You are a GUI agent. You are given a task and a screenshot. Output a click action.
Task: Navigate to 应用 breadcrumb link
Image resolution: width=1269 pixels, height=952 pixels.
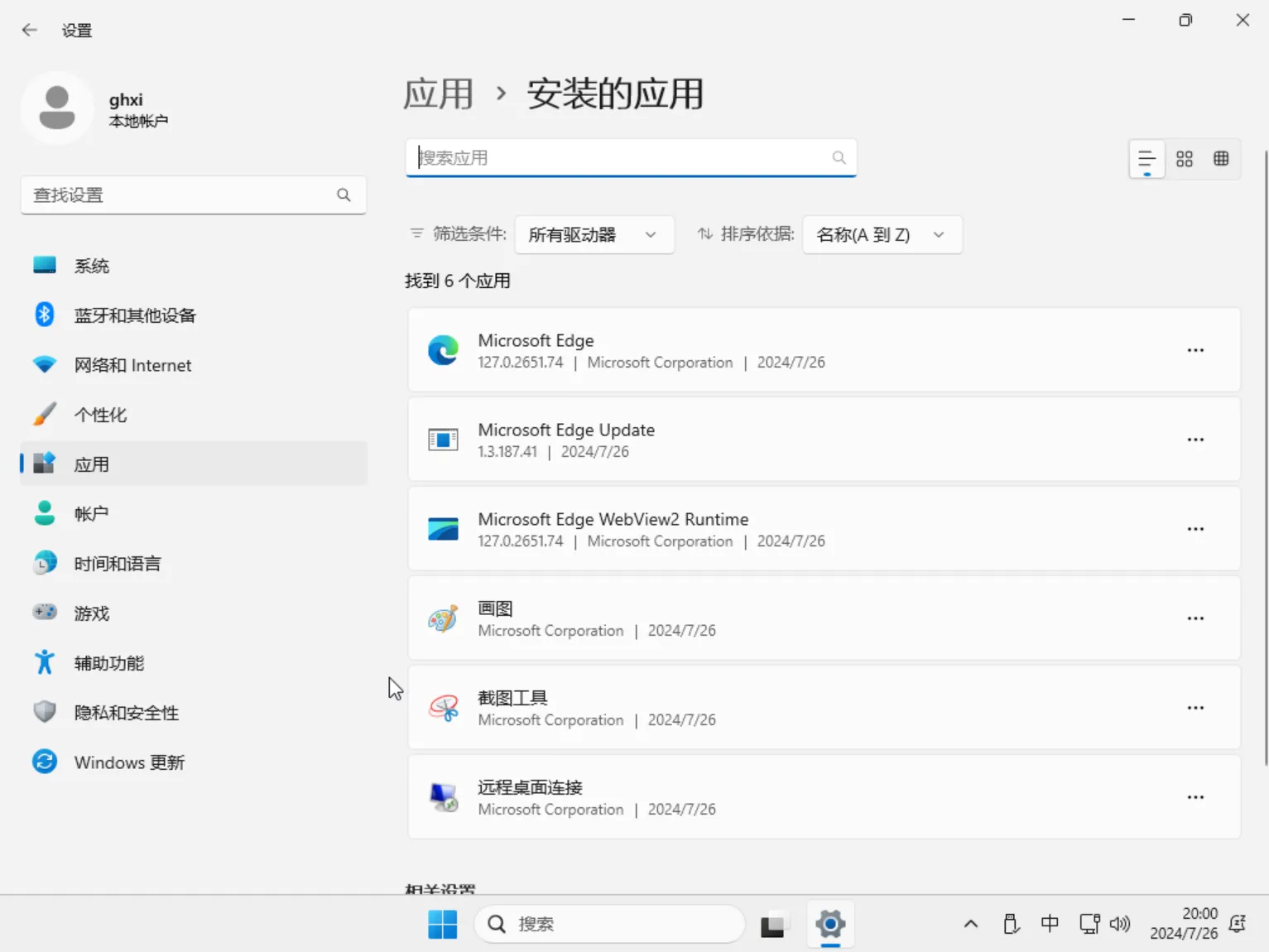438,94
